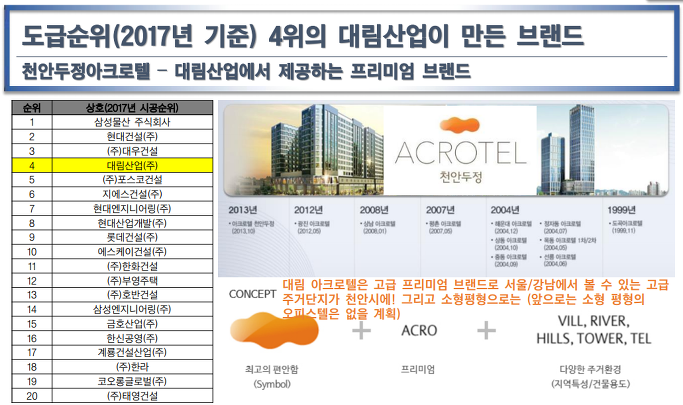Click the subtitle starting with 천안두정아크로텔
The height and width of the screenshot is (405, 683).
pyautogui.click(x=246, y=71)
